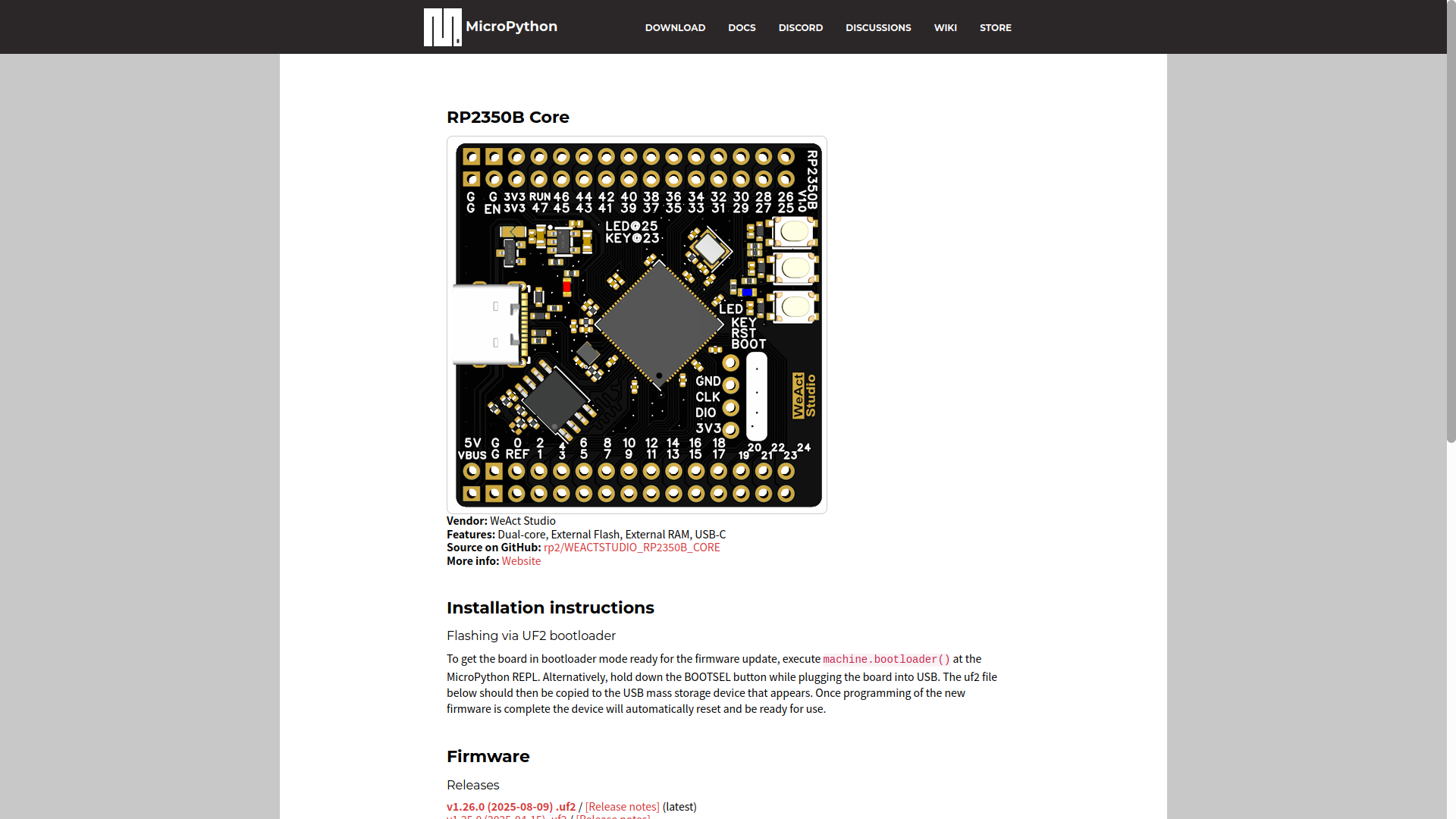
Task: Download the v1.26.0 (2025-08-09) .uf2 firmware
Action: click(511, 807)
